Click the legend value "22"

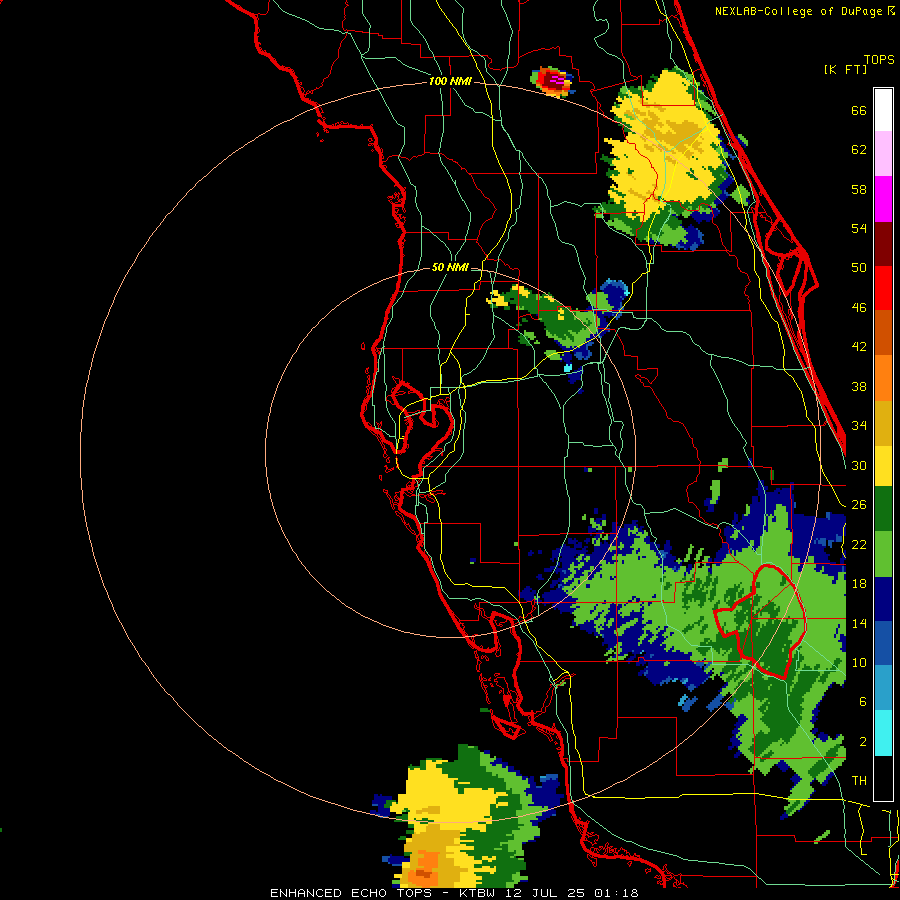point(859,544)
